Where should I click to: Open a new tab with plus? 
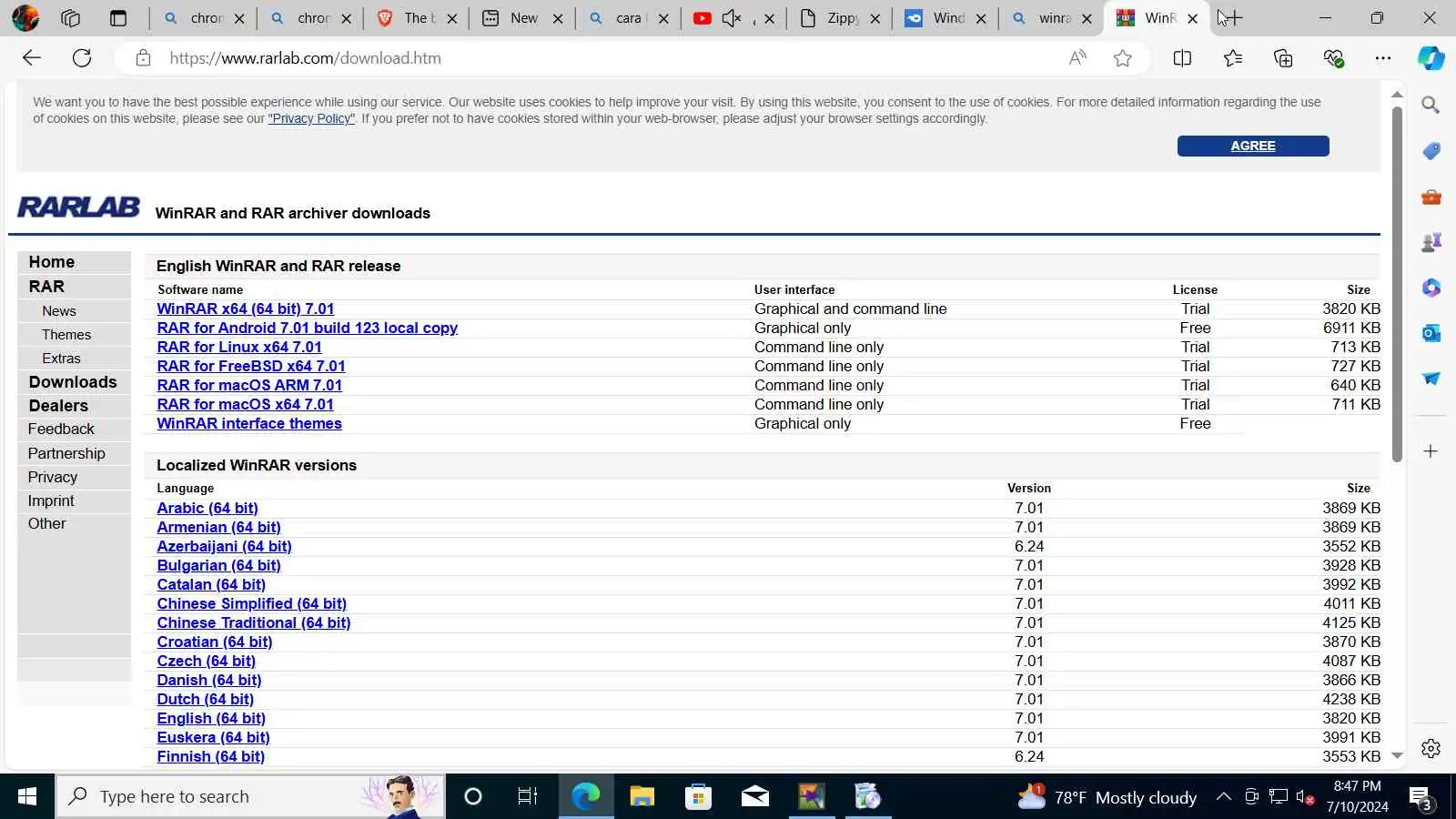pyautogui.click(x=1234, y=18)
